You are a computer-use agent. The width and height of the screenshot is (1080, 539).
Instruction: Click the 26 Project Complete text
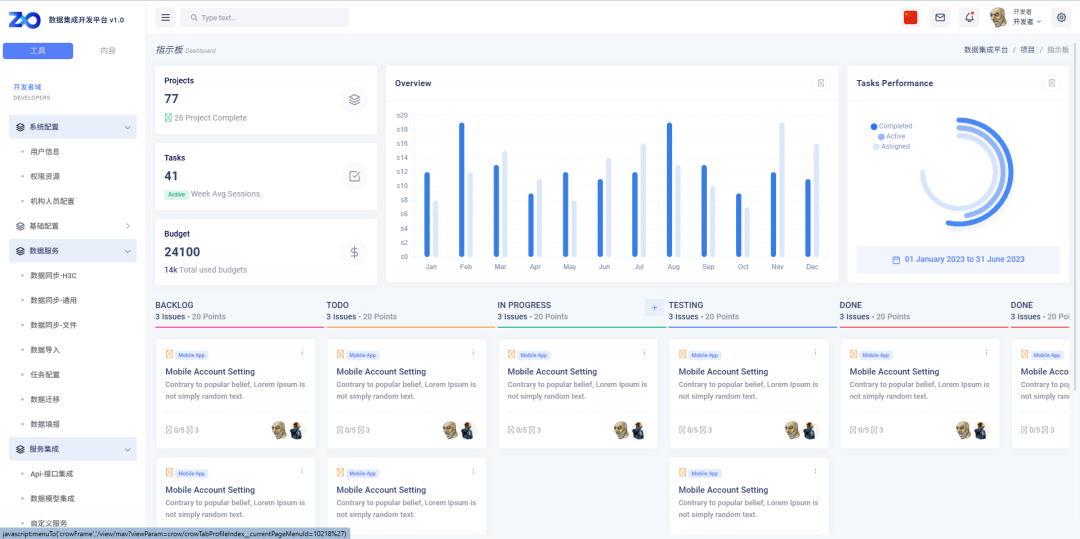[210, 118]
